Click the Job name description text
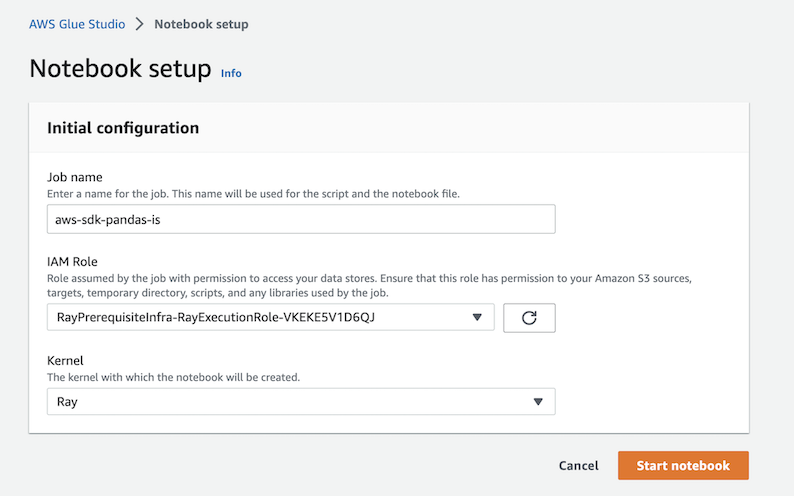 (253, 194)
